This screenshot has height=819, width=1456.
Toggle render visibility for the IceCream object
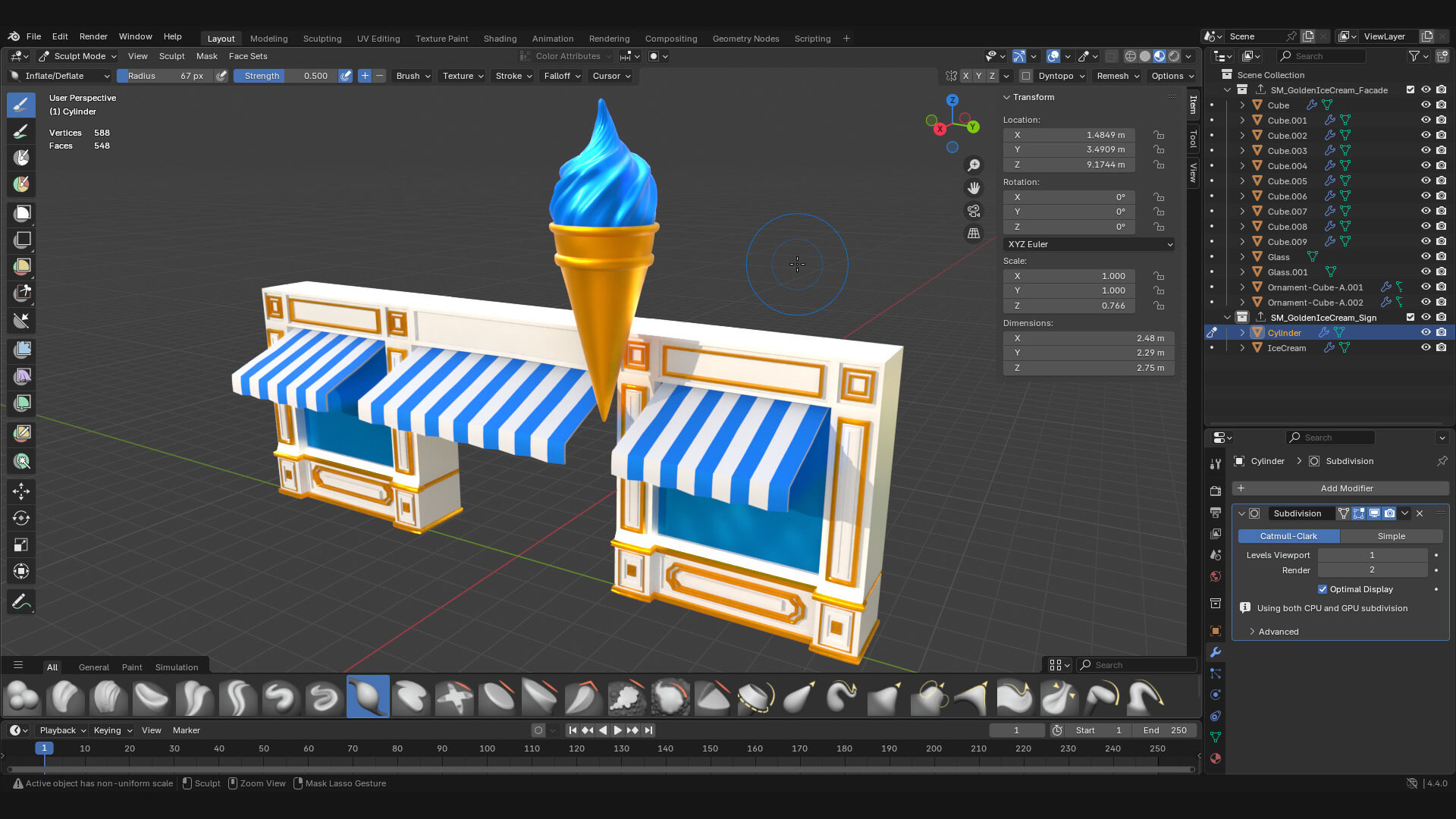tap(1442, 347)
